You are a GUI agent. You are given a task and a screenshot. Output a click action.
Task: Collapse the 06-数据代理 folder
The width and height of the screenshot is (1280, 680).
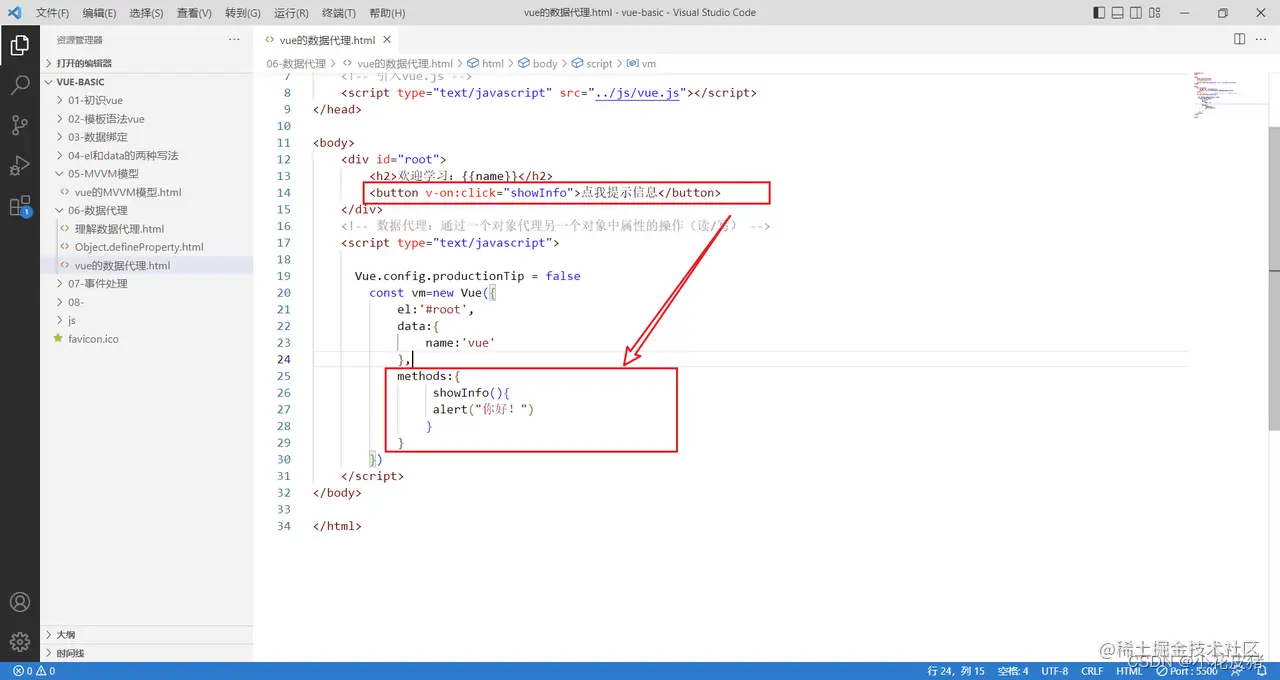pyautogui.click(x=147, y=210)
